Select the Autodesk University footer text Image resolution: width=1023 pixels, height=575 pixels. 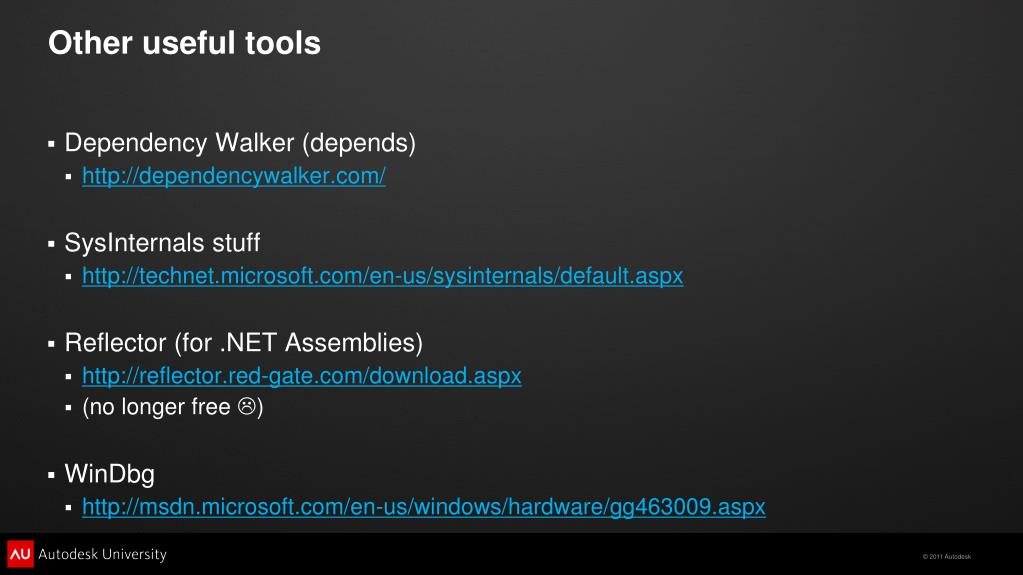tap(102, 554)
